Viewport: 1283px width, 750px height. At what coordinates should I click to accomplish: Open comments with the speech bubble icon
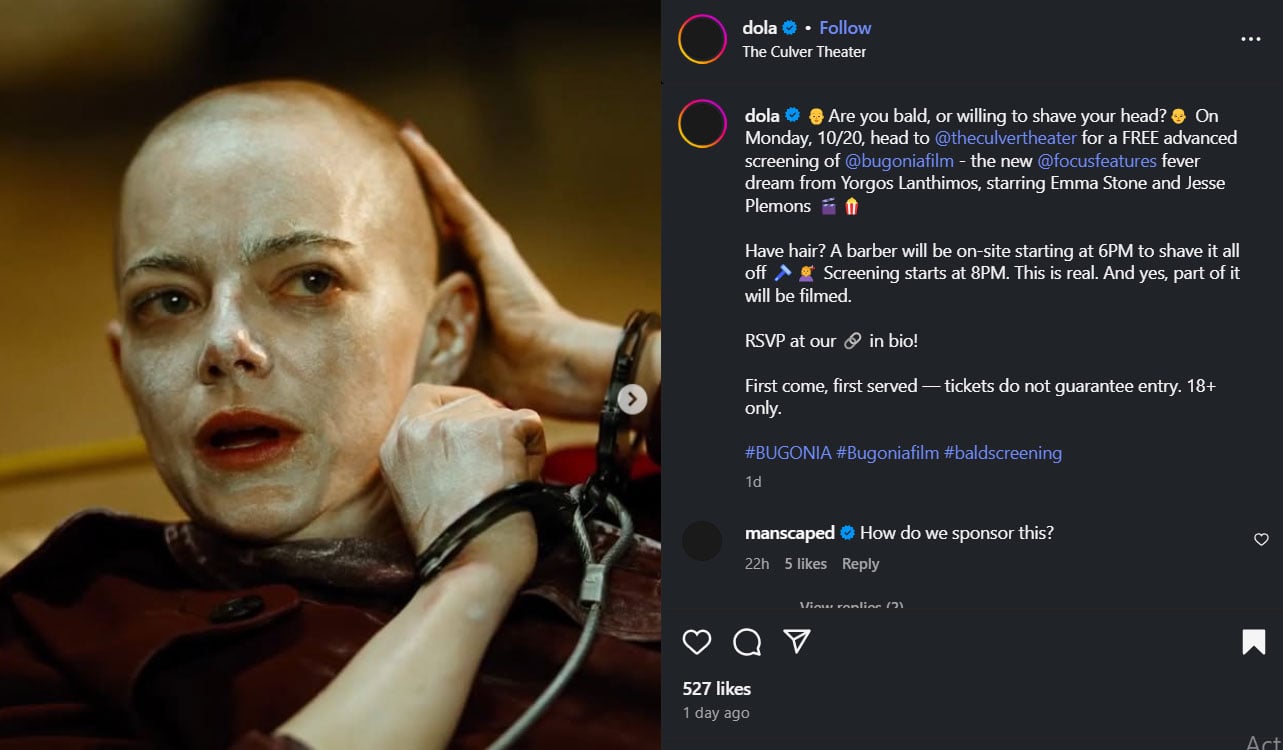coord(747,642)
